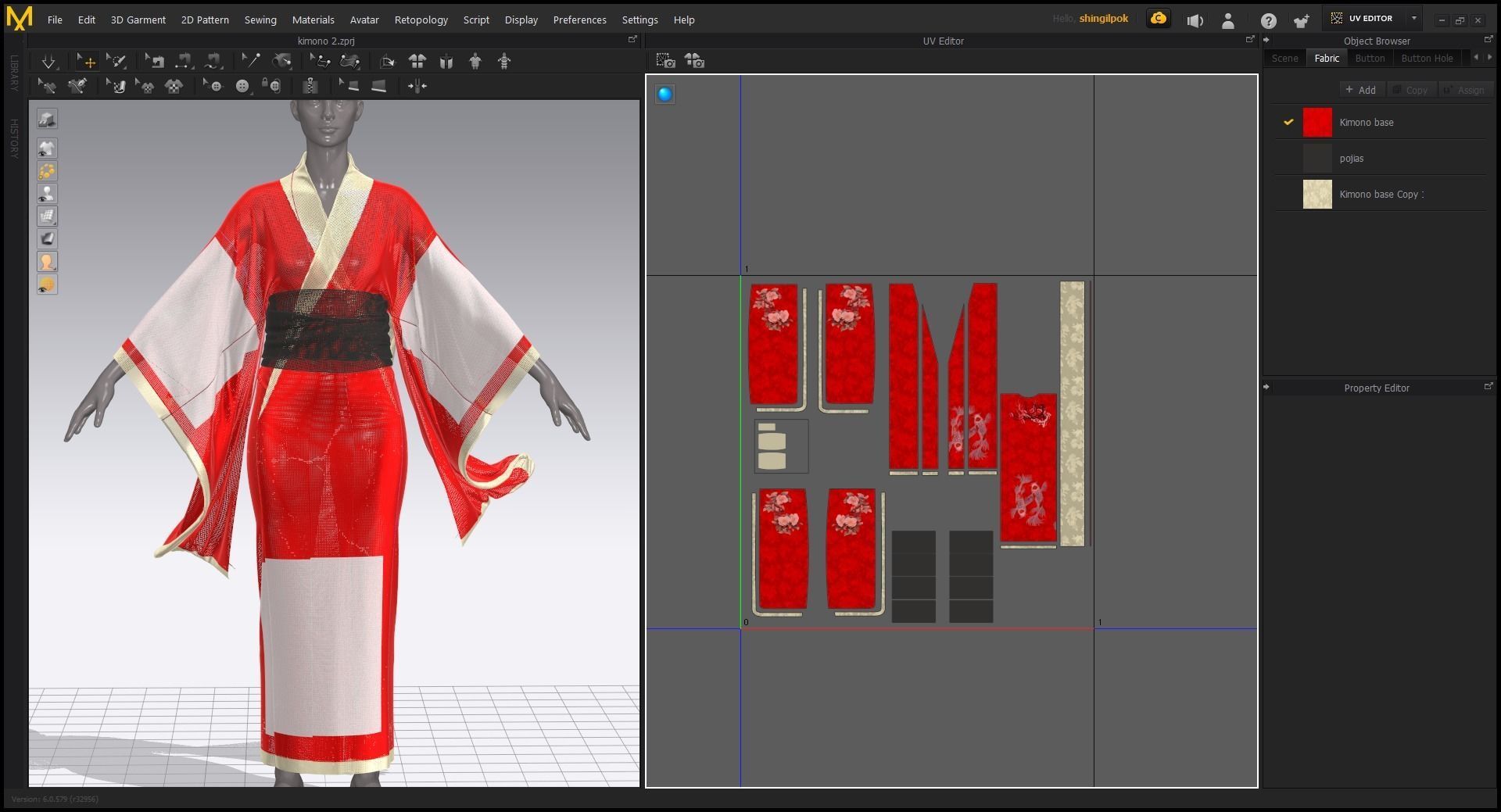Select the Tack on Avatar tool
Viewport: 1501px width, 812px height.
coord(281,61)
